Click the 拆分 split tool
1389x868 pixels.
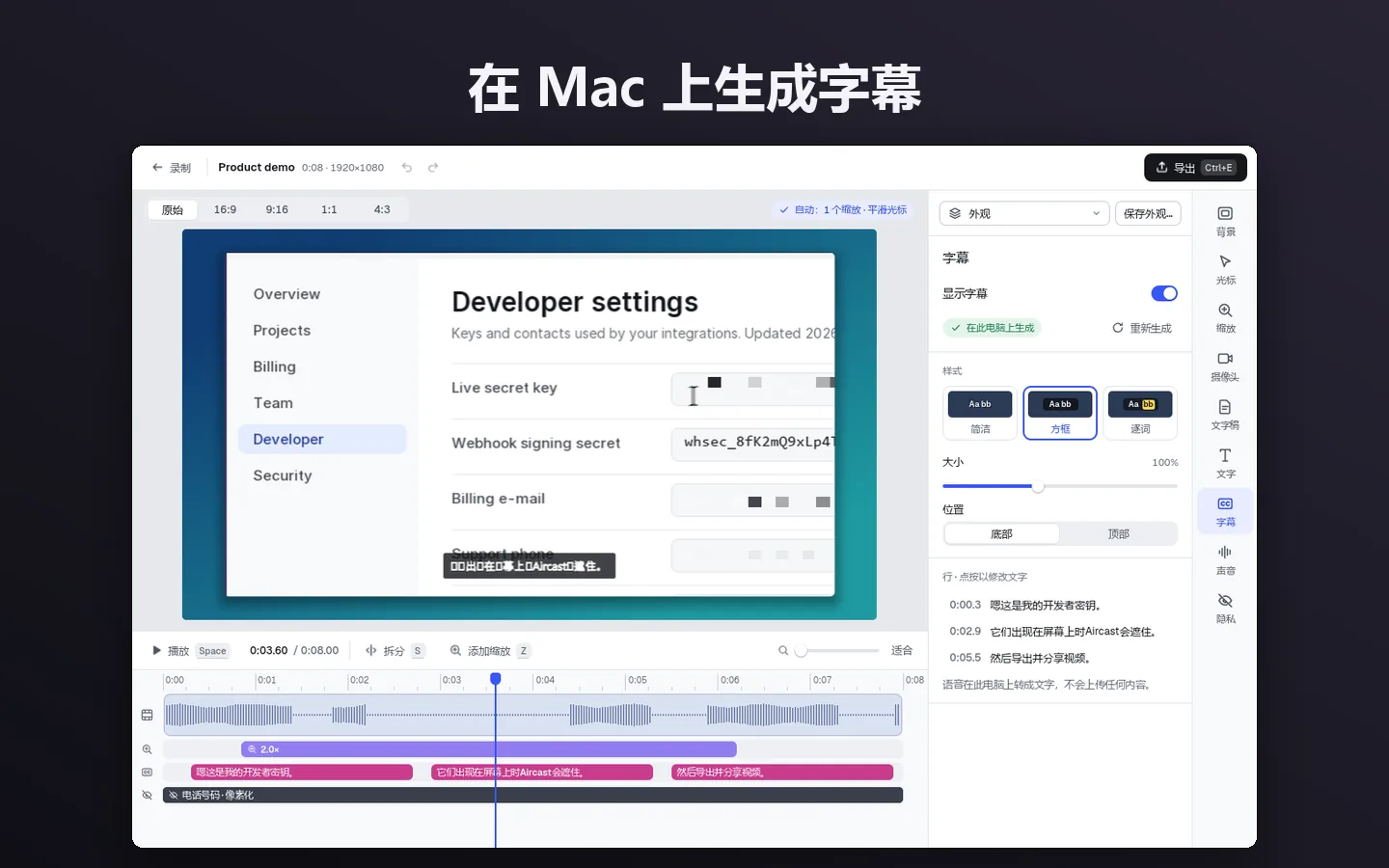(x=395, y=651)
